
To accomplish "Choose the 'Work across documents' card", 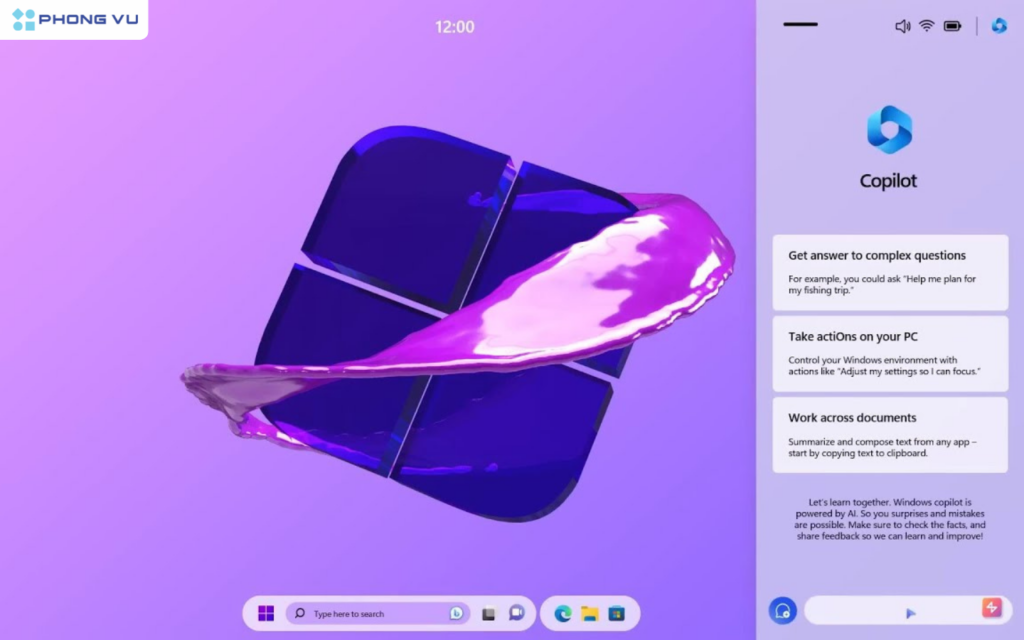I will [890, 435].
